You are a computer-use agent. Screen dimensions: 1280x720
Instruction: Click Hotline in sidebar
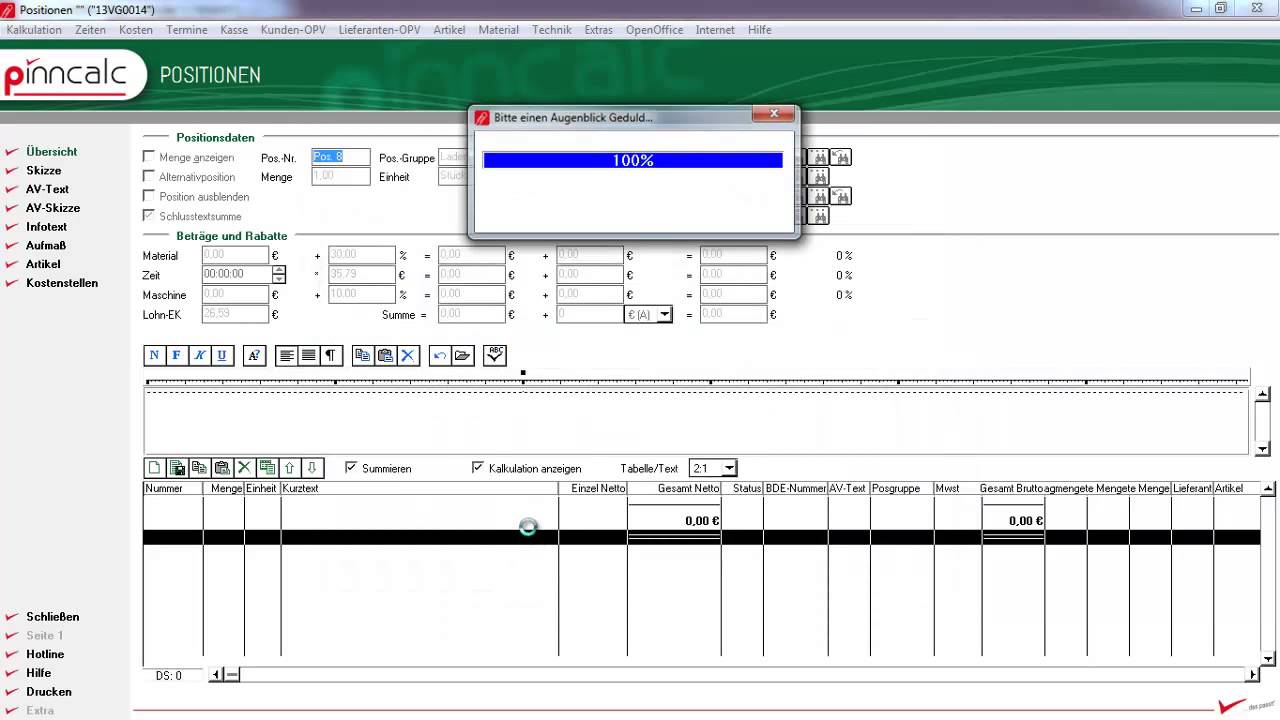pyautogui.click(x=45, y=654)
